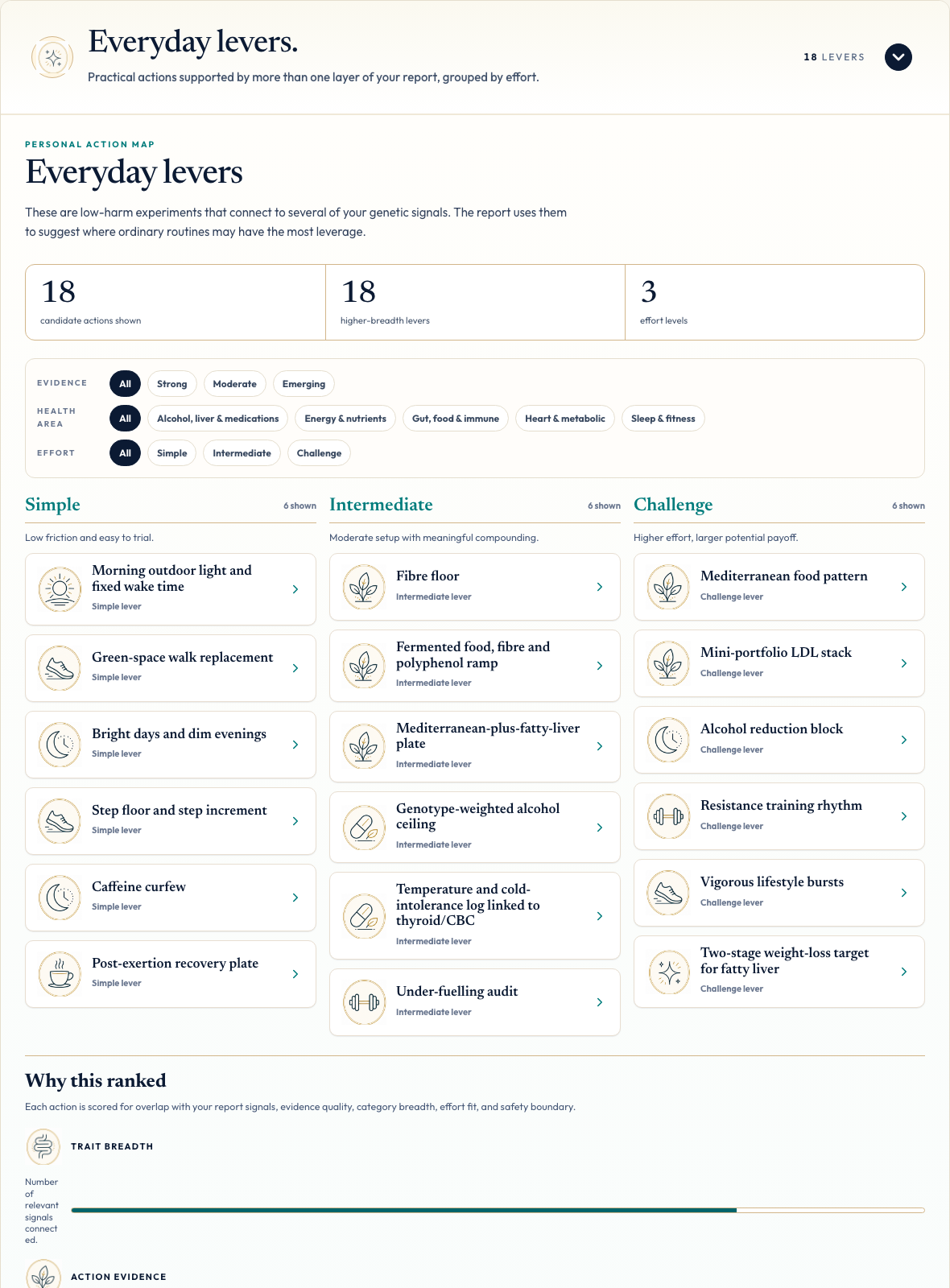Filter effort by Intermediate
Screen dimensions: 950x1288
click(x=242, y=453)
